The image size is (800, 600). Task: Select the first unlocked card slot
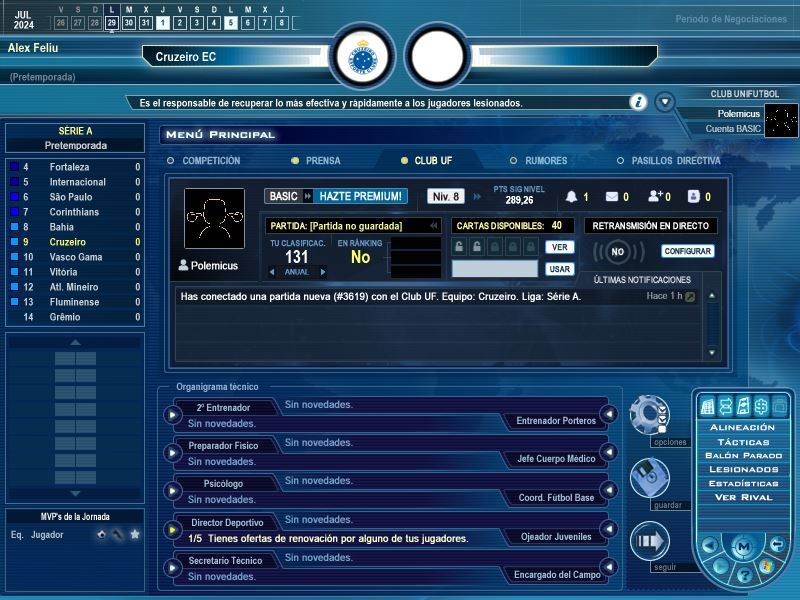pyautogui.click(x=459, y=247)
